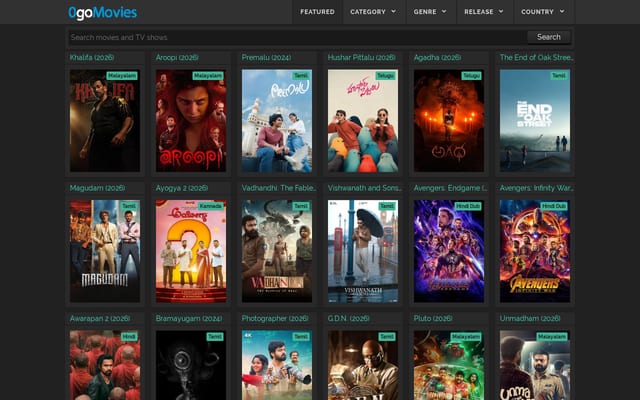The height and width of the screenshot is (400, 640).
Task: Select the Agadha movie poster
Action: 449,120
